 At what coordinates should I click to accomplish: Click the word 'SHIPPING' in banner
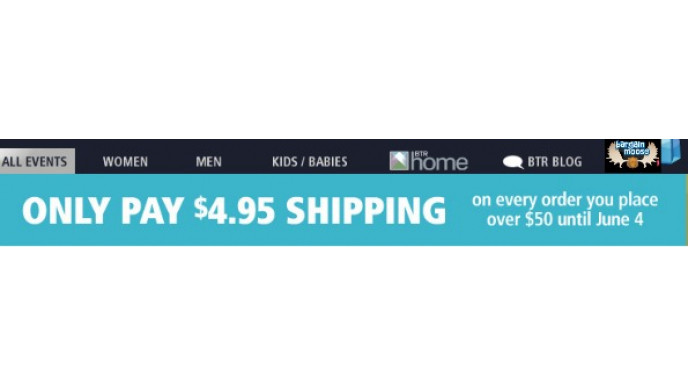(x=366, y=211)
